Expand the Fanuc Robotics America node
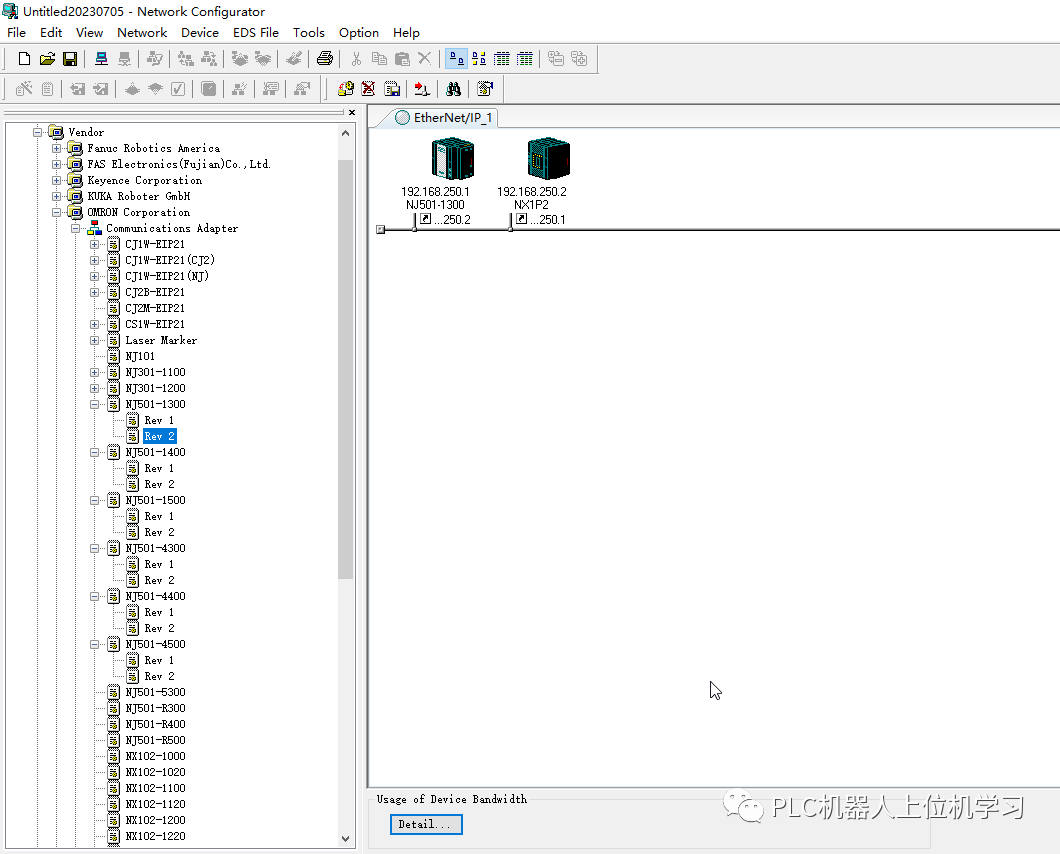Viewport: 1060px width, 854px height. point(57,148)
